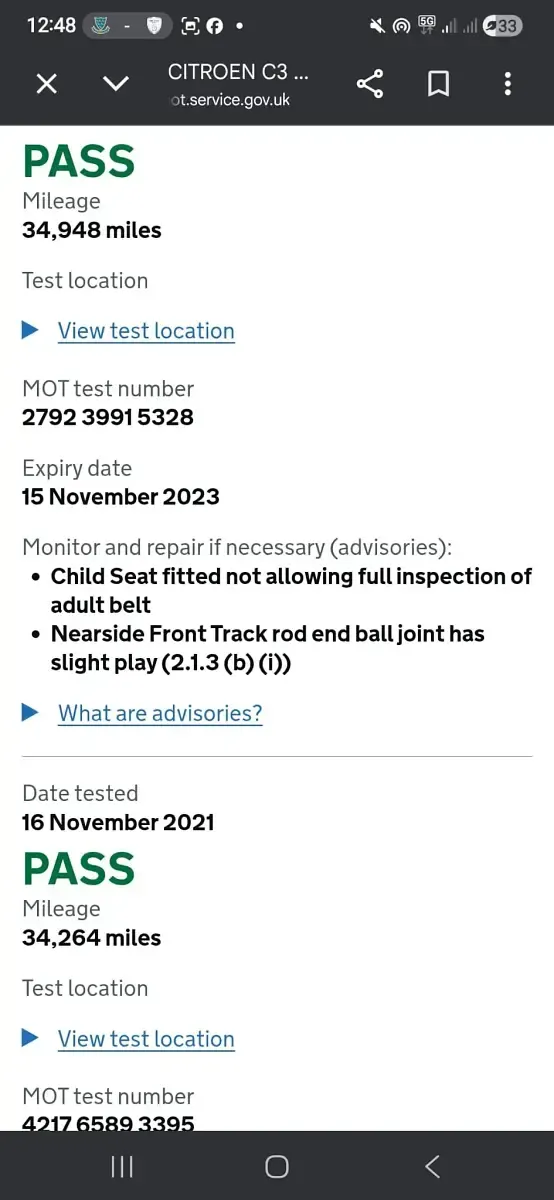The height and width of the screenshot is (1200, 554).
Task: Expand What are advisories disclosure triangle
Action: [30, 712]
